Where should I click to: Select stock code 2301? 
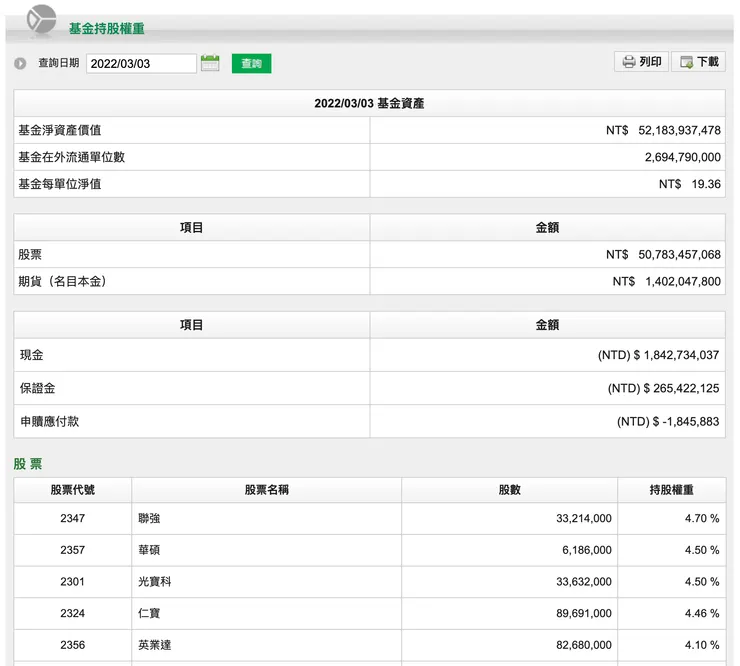pyautogui.click(x=73, y=582)
